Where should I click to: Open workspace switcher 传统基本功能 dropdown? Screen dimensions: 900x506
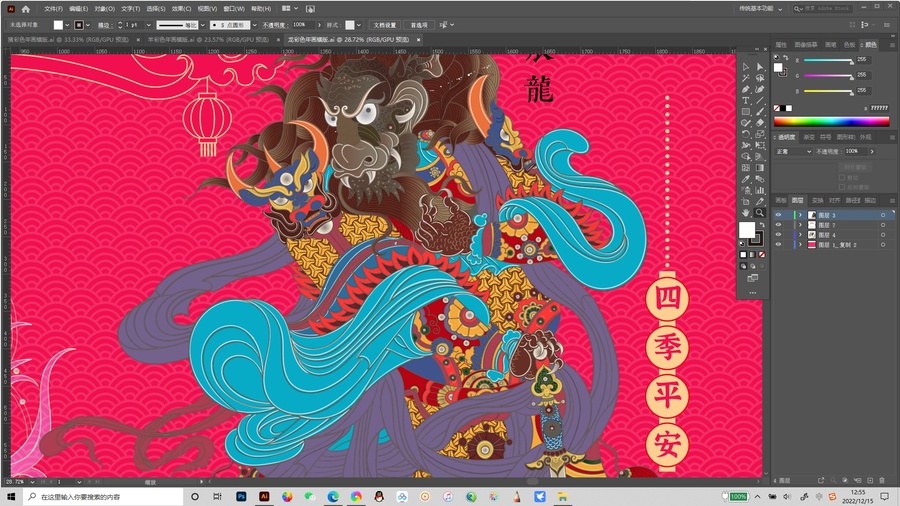pyautogui.click(x=761, y=9)
